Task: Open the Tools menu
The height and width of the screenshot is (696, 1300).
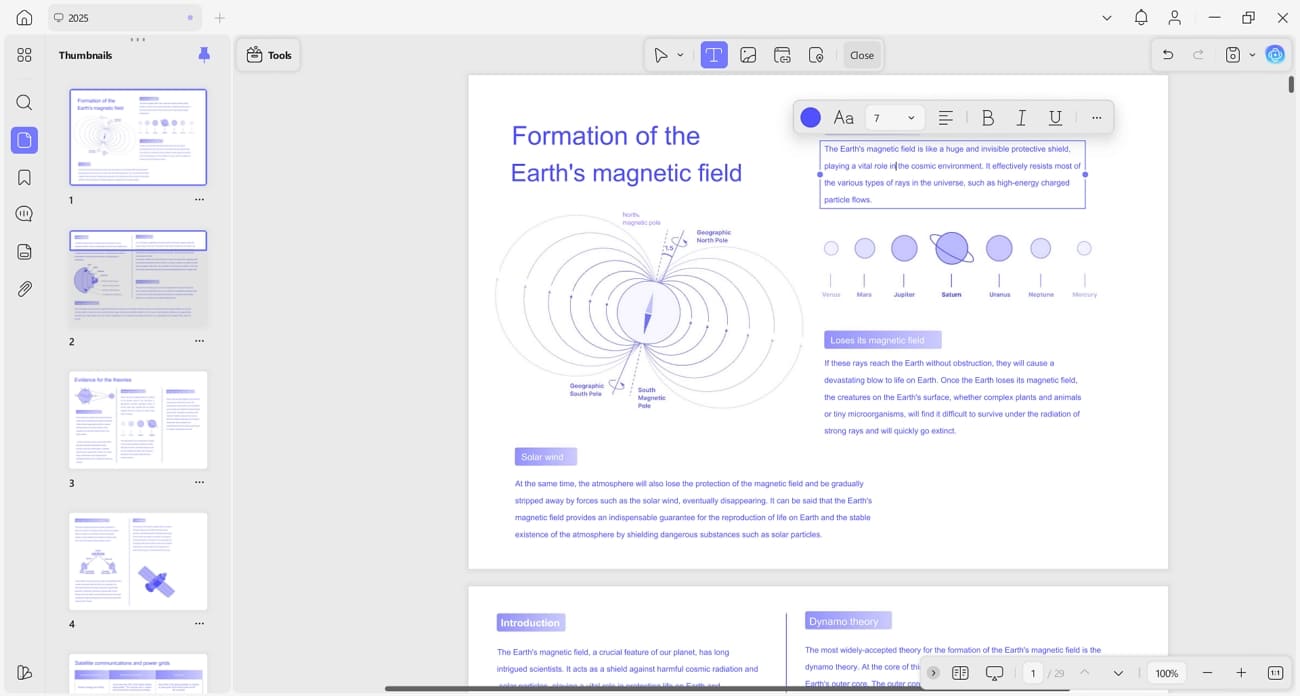Action: click(269, 55)
